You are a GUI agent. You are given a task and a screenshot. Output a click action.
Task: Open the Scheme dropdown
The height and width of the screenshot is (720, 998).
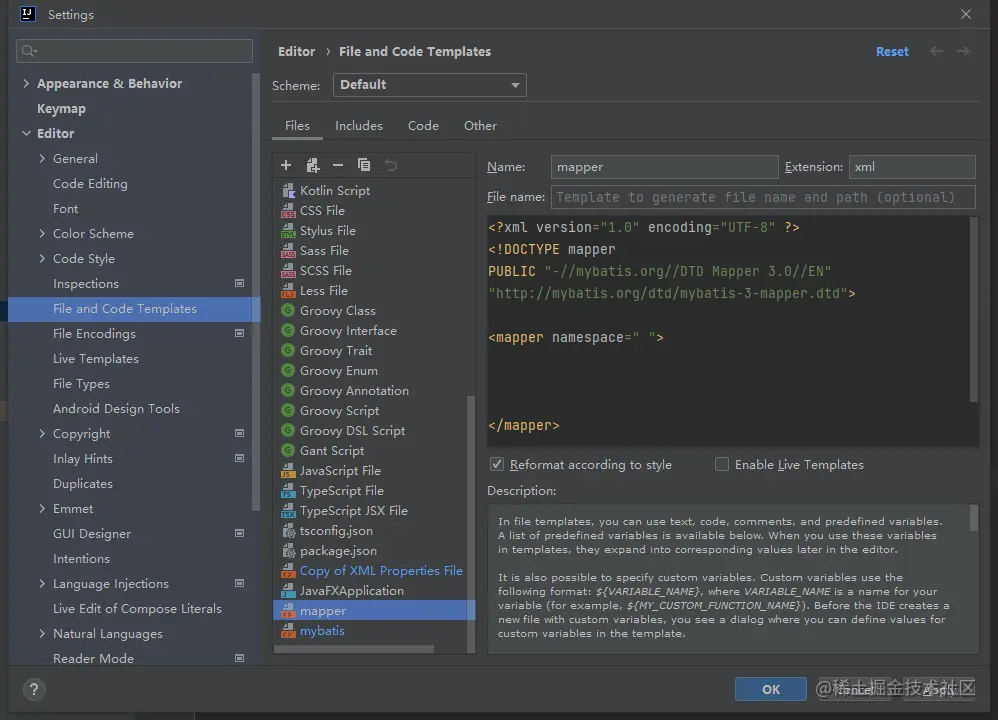point(430,85)
